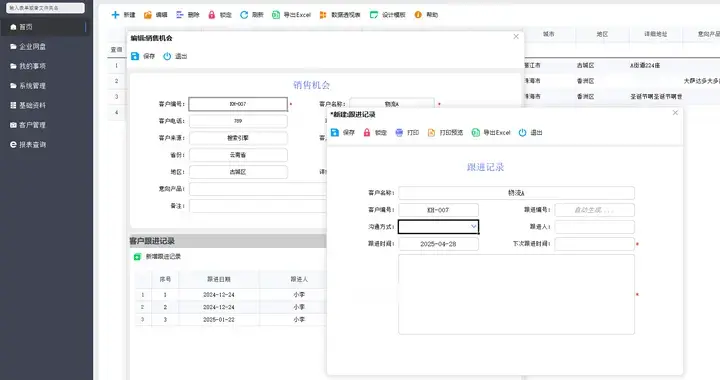Click the 跟进人 input field
The image size is (720, 380).
(x=595, y=227)
